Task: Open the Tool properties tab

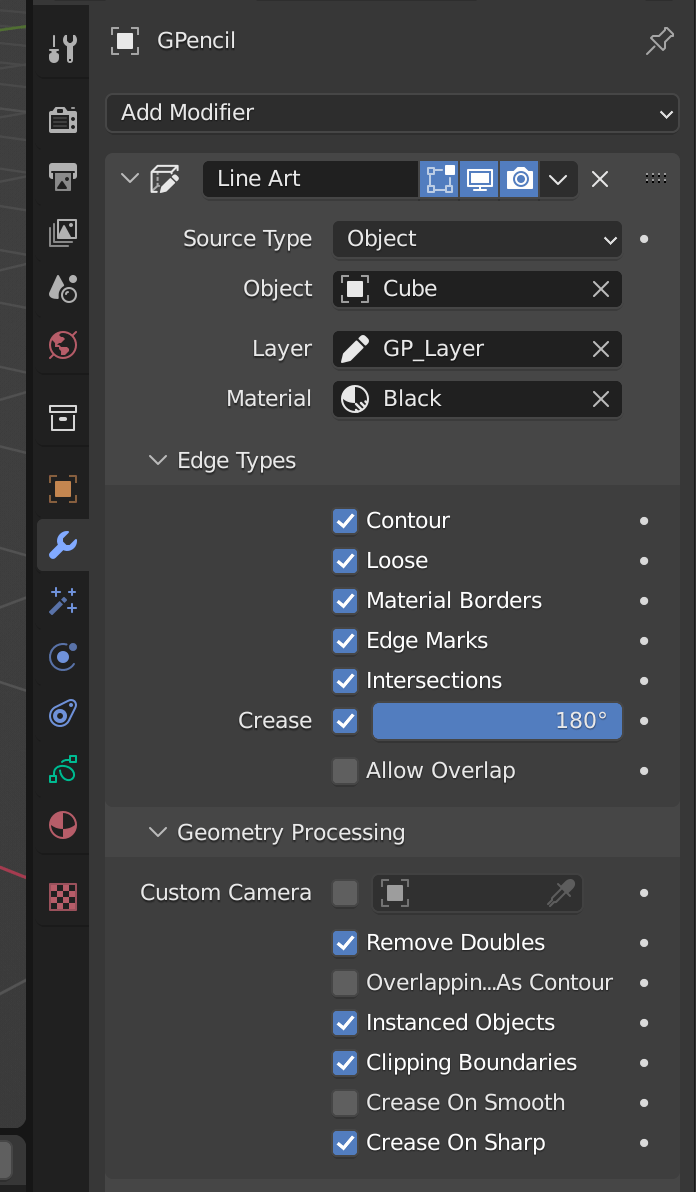Action: tap(63, 47)
